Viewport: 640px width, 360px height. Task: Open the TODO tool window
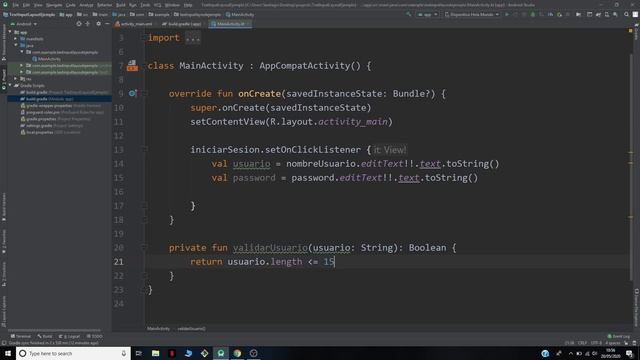click(95, 336)
